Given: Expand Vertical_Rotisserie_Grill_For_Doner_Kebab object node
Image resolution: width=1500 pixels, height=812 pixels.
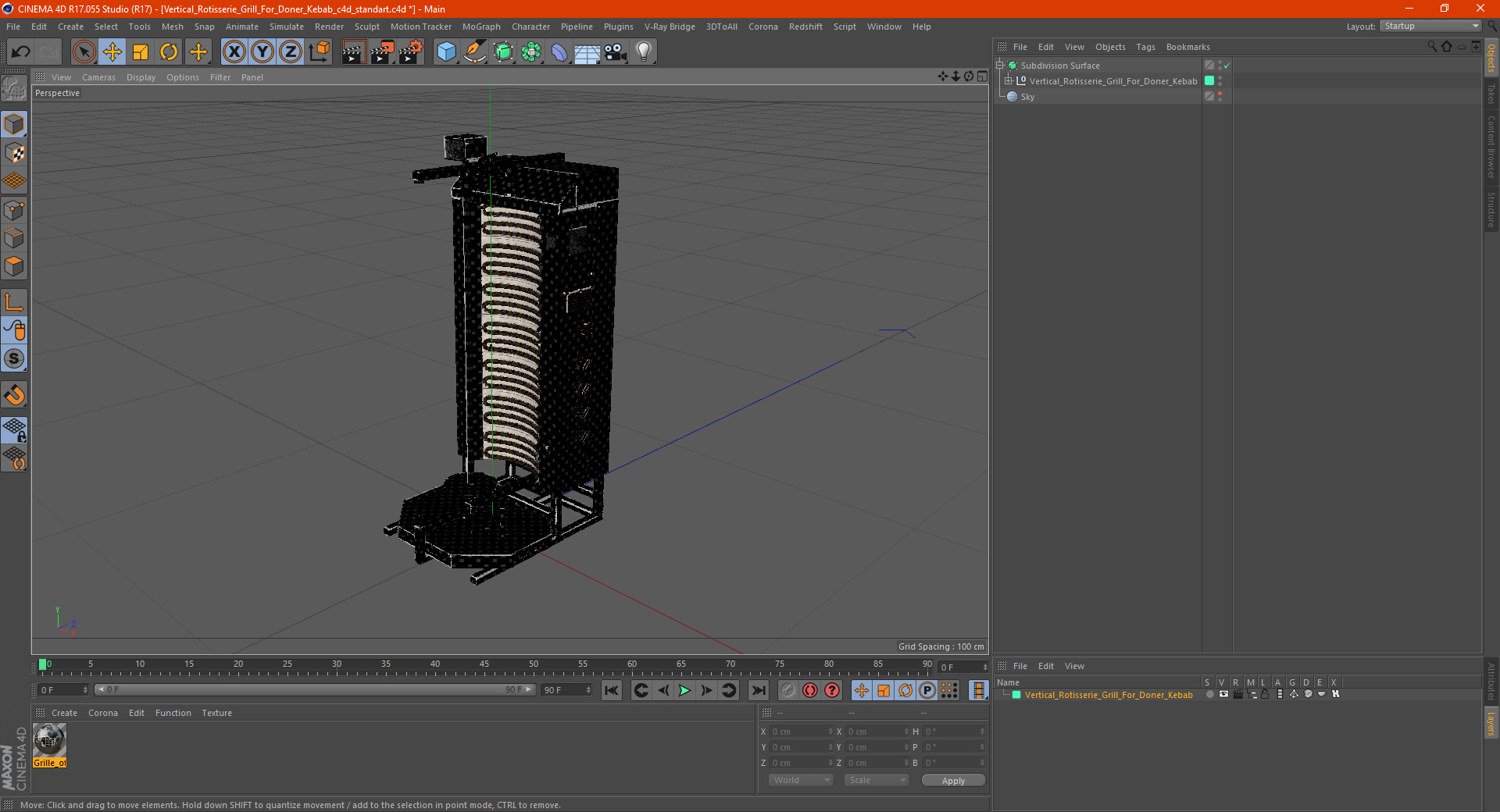Looking at the screenshot, I should click(x=1009, y=81).
